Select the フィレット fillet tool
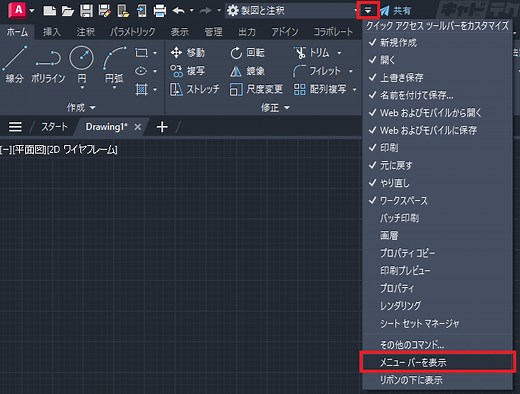Viewport: 520px width, 394px height. pyautogui.click(x=317, y=71)
